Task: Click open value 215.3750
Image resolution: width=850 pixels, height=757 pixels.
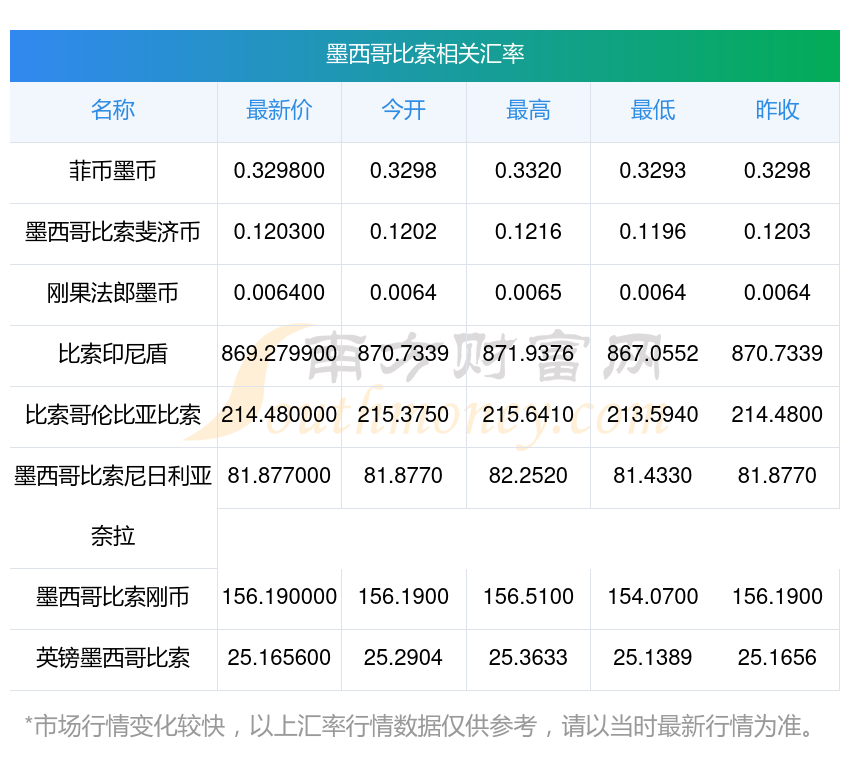Action: tap(403, 415)
